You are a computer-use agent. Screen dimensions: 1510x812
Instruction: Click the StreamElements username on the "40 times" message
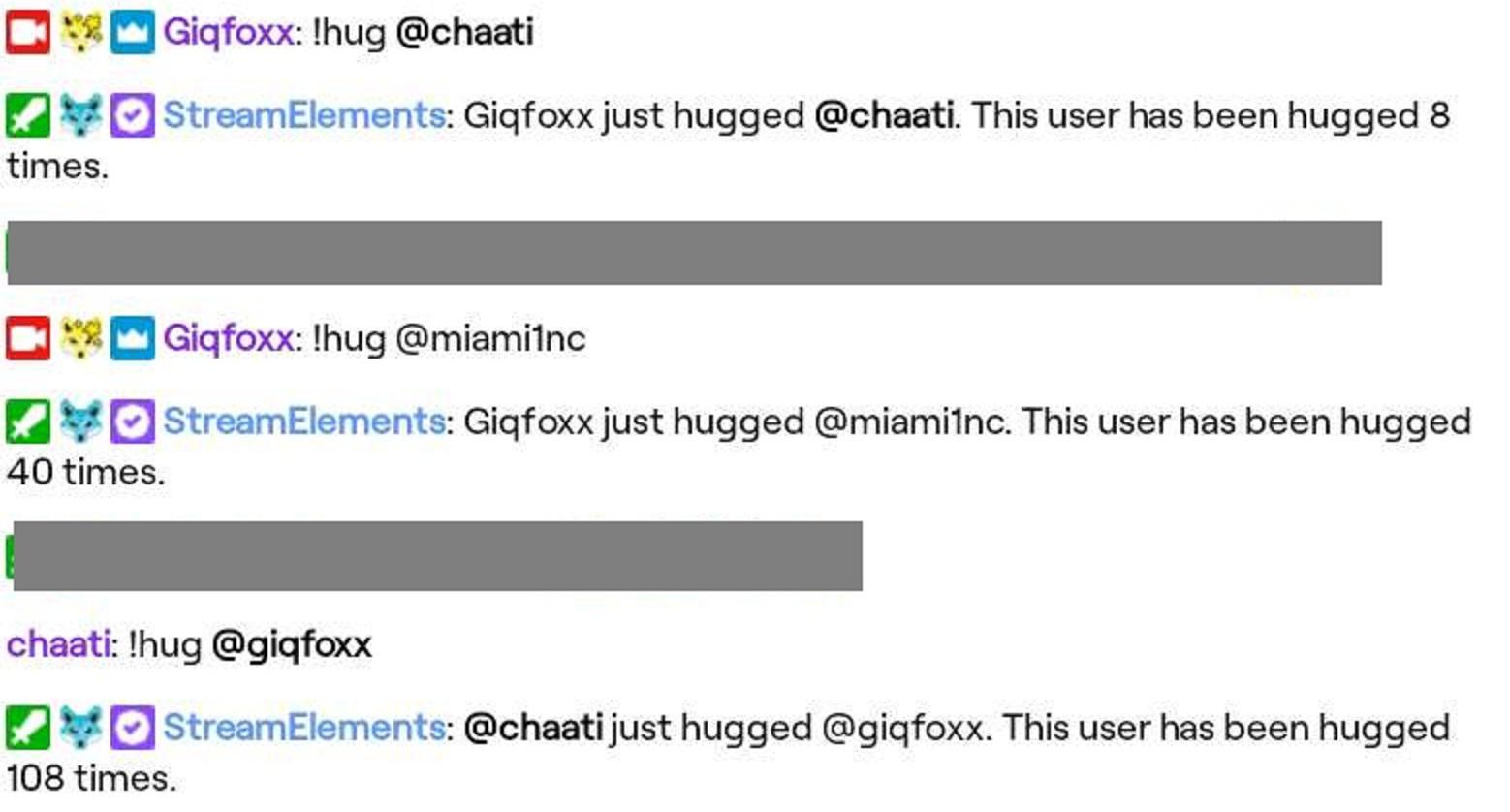(x=303, y=422)
